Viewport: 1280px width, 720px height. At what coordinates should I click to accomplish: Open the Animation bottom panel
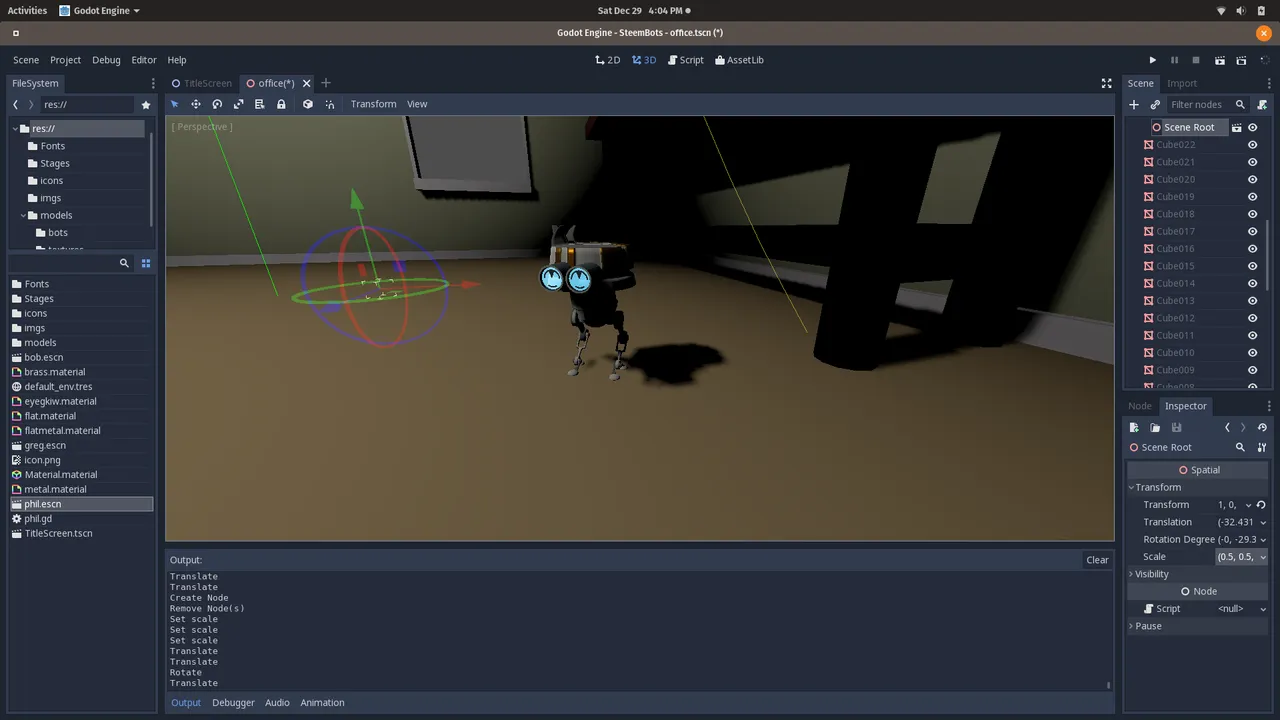click(322, 703)
